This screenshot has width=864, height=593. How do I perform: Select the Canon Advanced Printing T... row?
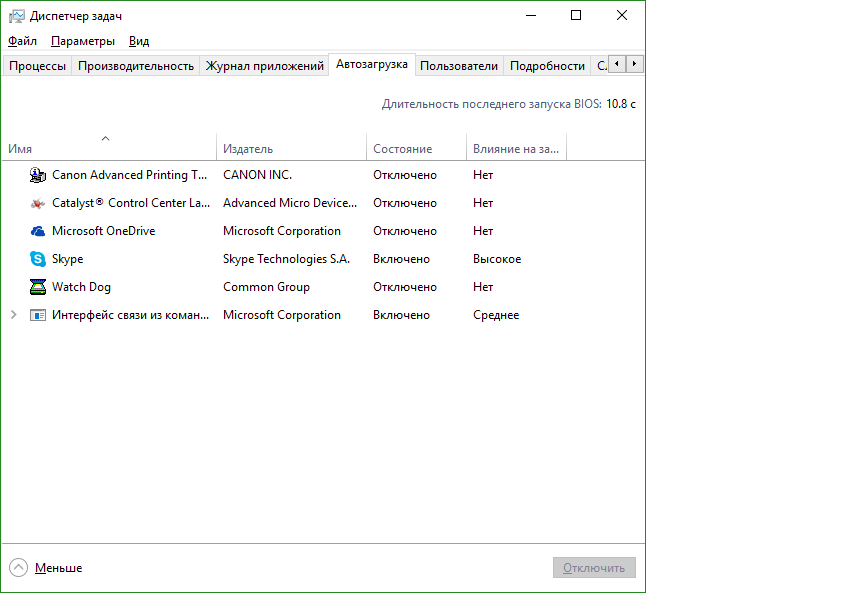click(323, 175)
